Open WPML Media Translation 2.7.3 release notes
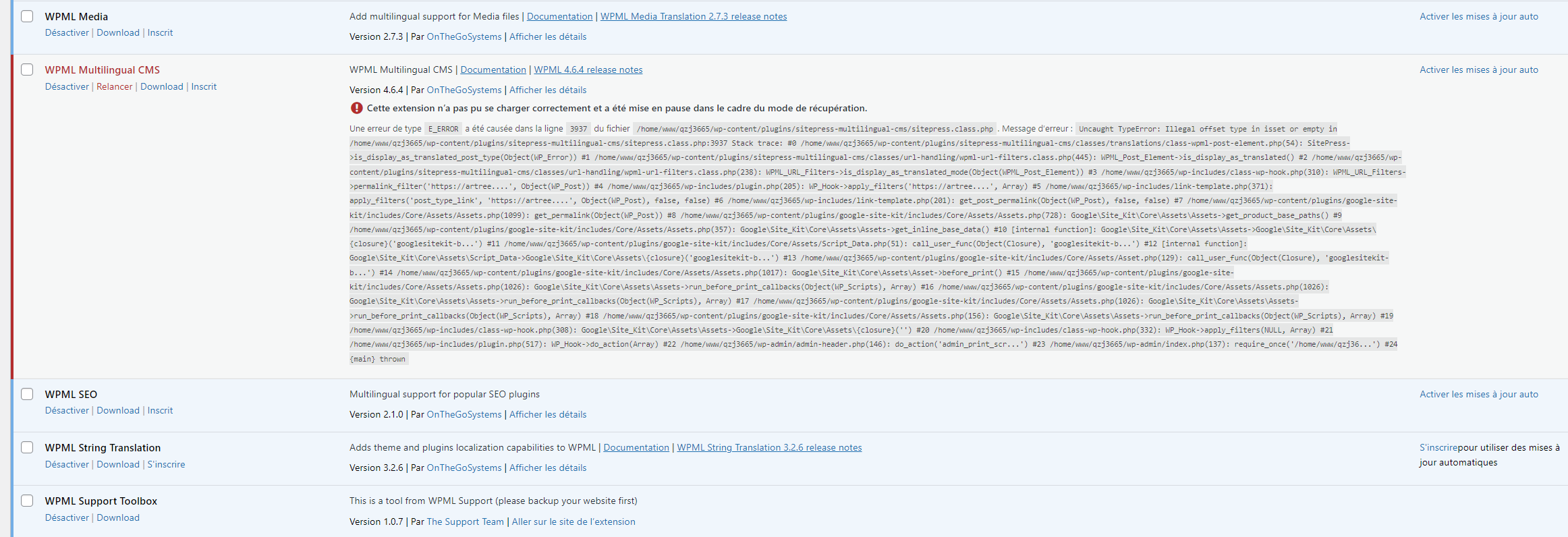1568x537 pixels. [x=694, y=16]
